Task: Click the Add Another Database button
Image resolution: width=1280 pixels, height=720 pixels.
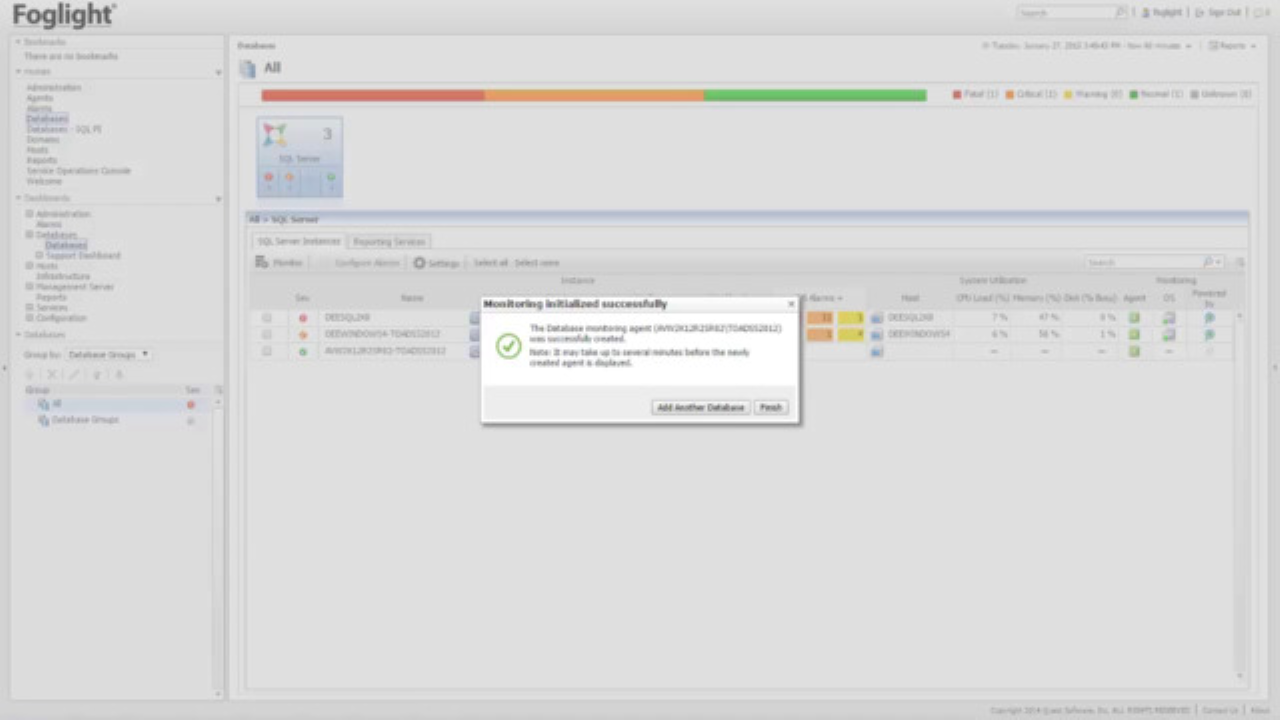Action: click(x=700, y=408)
